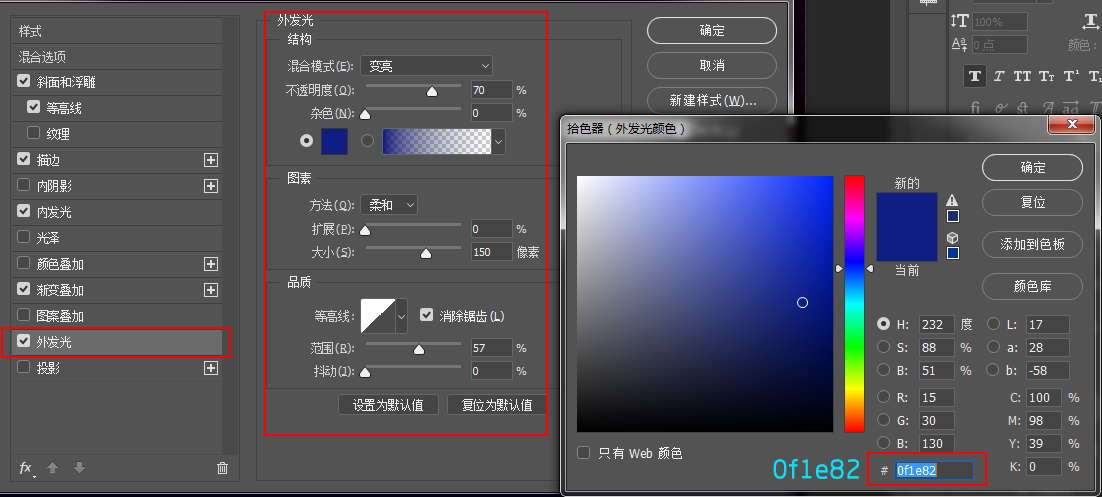The height and width of the screenshot is (497, 1102).
Task: Select the S saturation radio button
Action: (x=884, y=347)
